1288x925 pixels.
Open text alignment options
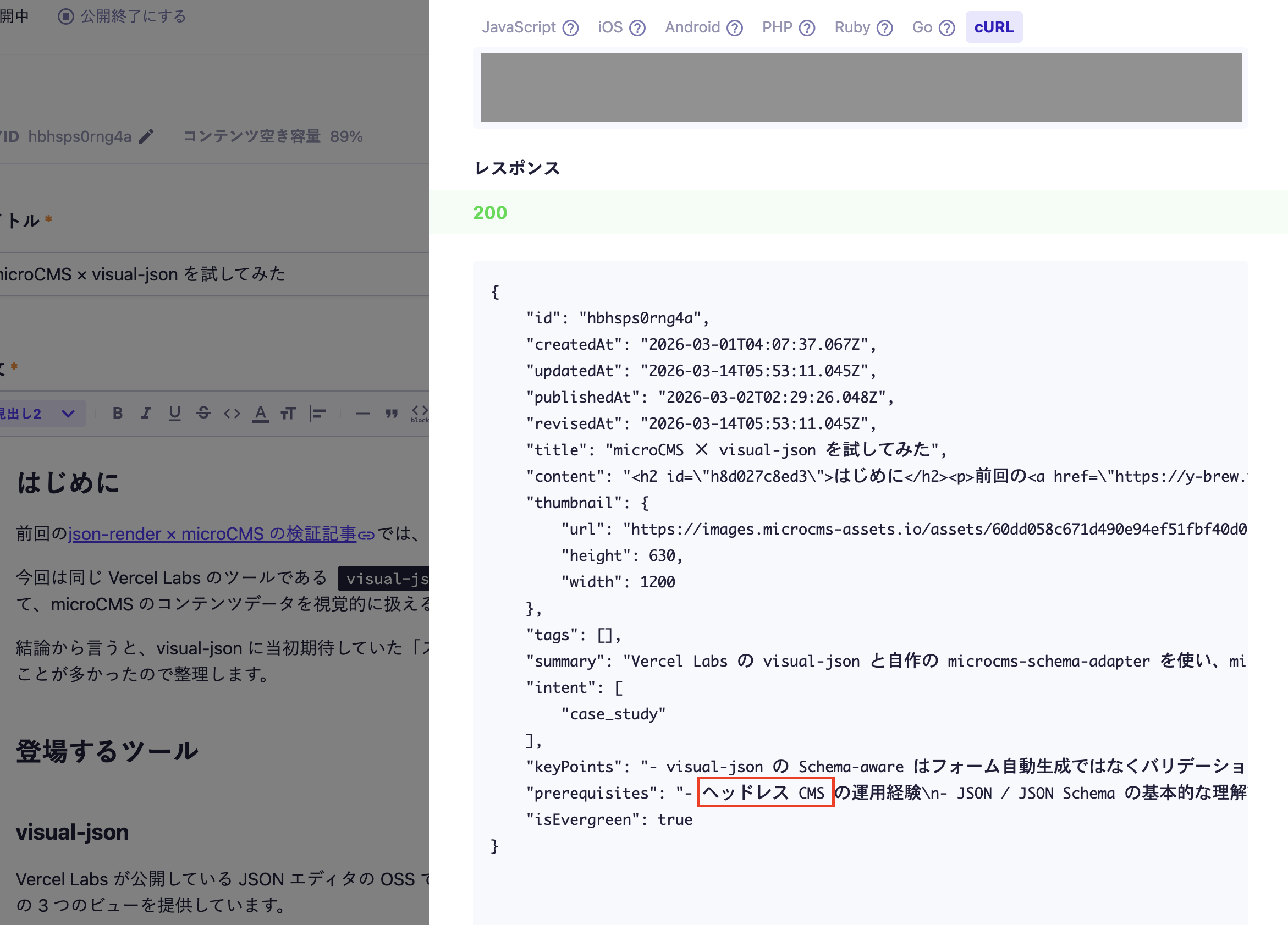tap(317, 414)
